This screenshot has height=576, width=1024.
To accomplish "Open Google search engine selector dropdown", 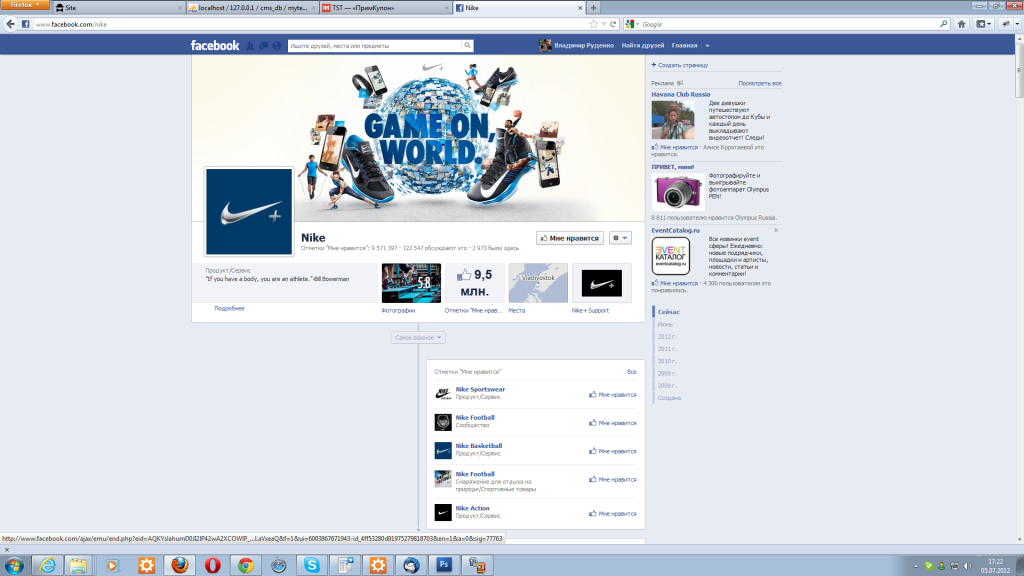I will click(632, 24).
